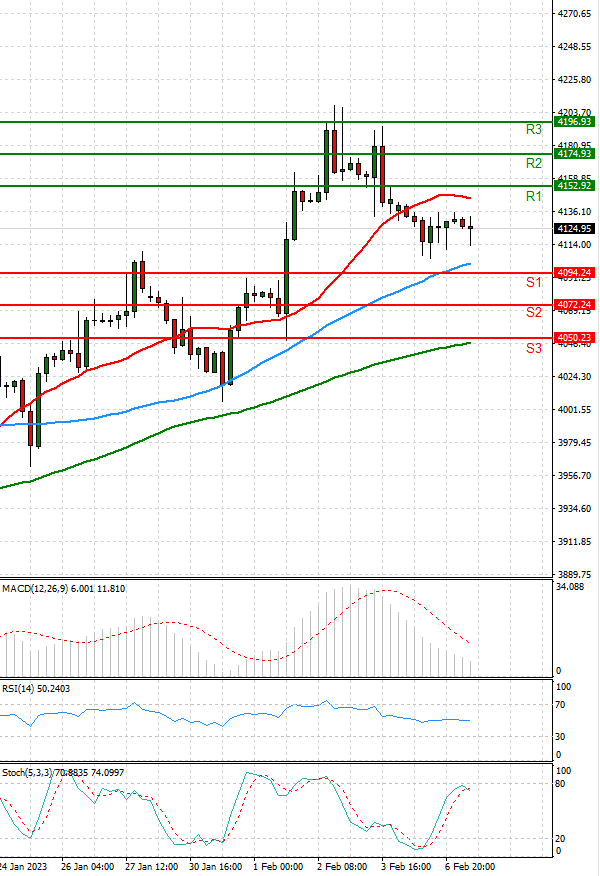This screenshot has height=876, width=600.
Task: Click the 4248.55 price axis value
Action: (574, 47)
